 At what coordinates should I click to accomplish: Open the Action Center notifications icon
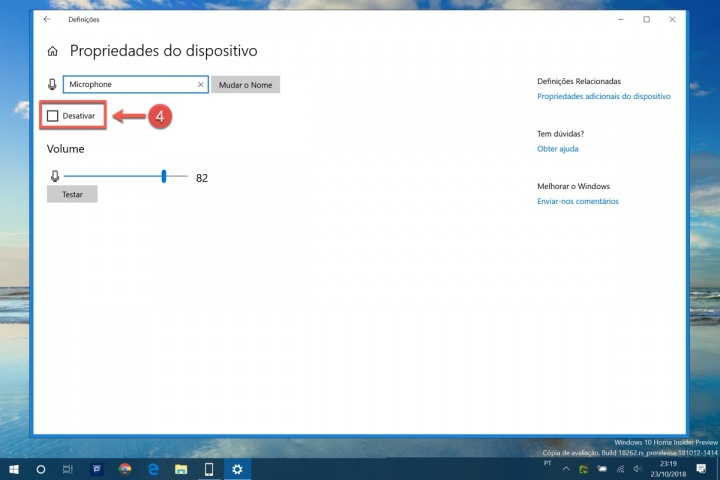point(701,469)
